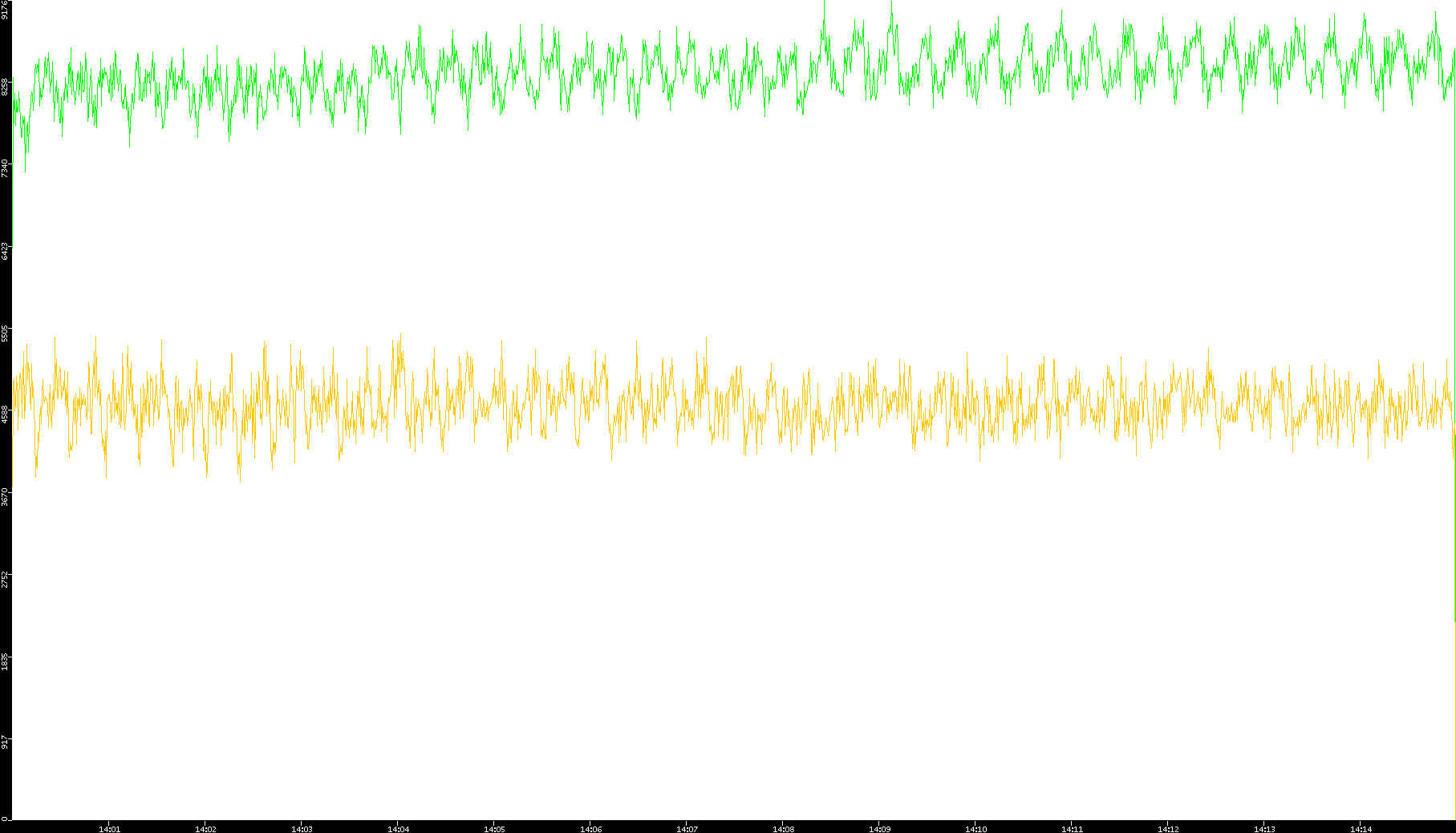Select the 14:14 time label

coord(1361,829)
